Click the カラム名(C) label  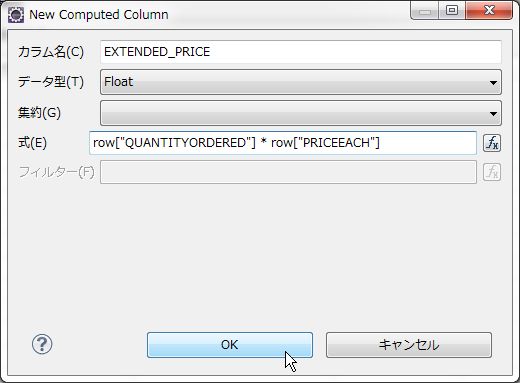[x=51, y=52]
